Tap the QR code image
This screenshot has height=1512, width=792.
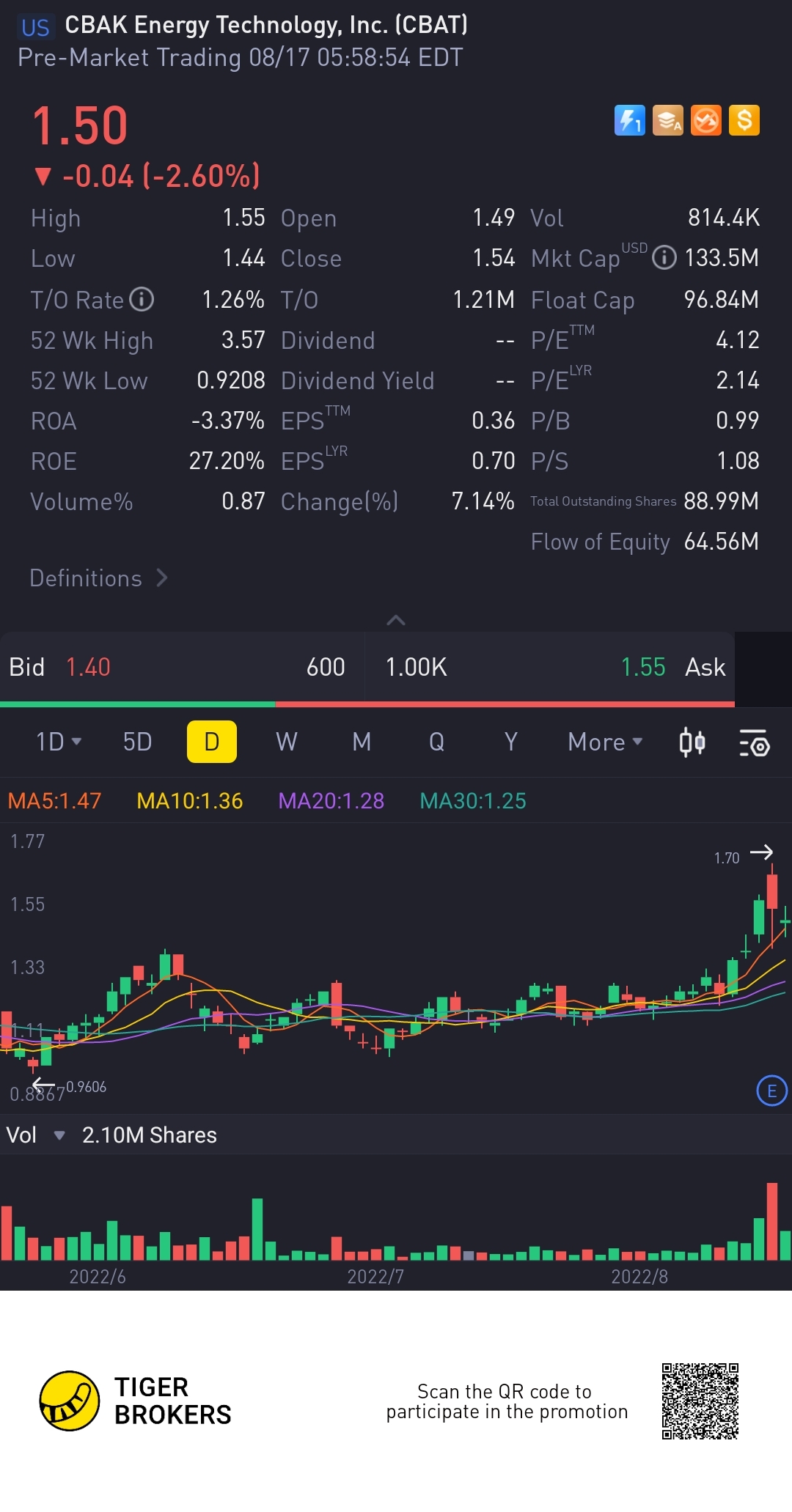tap(700, 1401)
